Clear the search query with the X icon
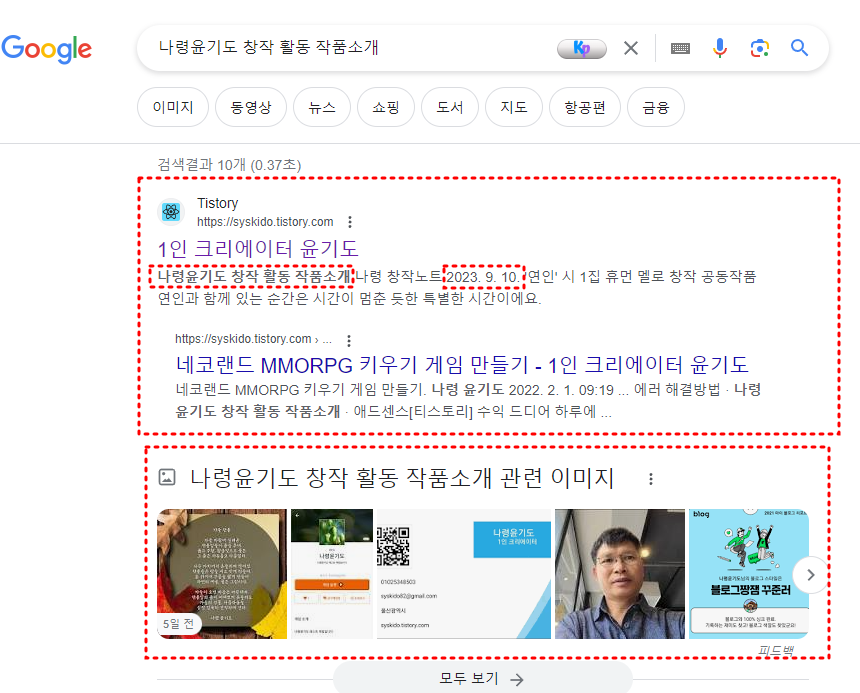 pos(631,48)
